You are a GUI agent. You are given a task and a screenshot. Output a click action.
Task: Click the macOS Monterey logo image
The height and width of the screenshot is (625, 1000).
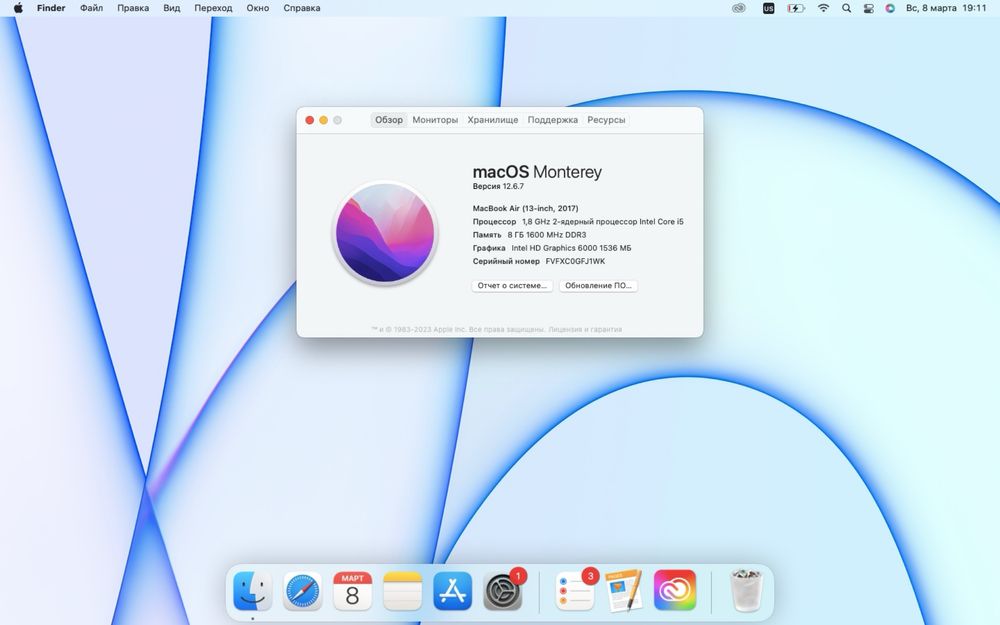[385, 233]
